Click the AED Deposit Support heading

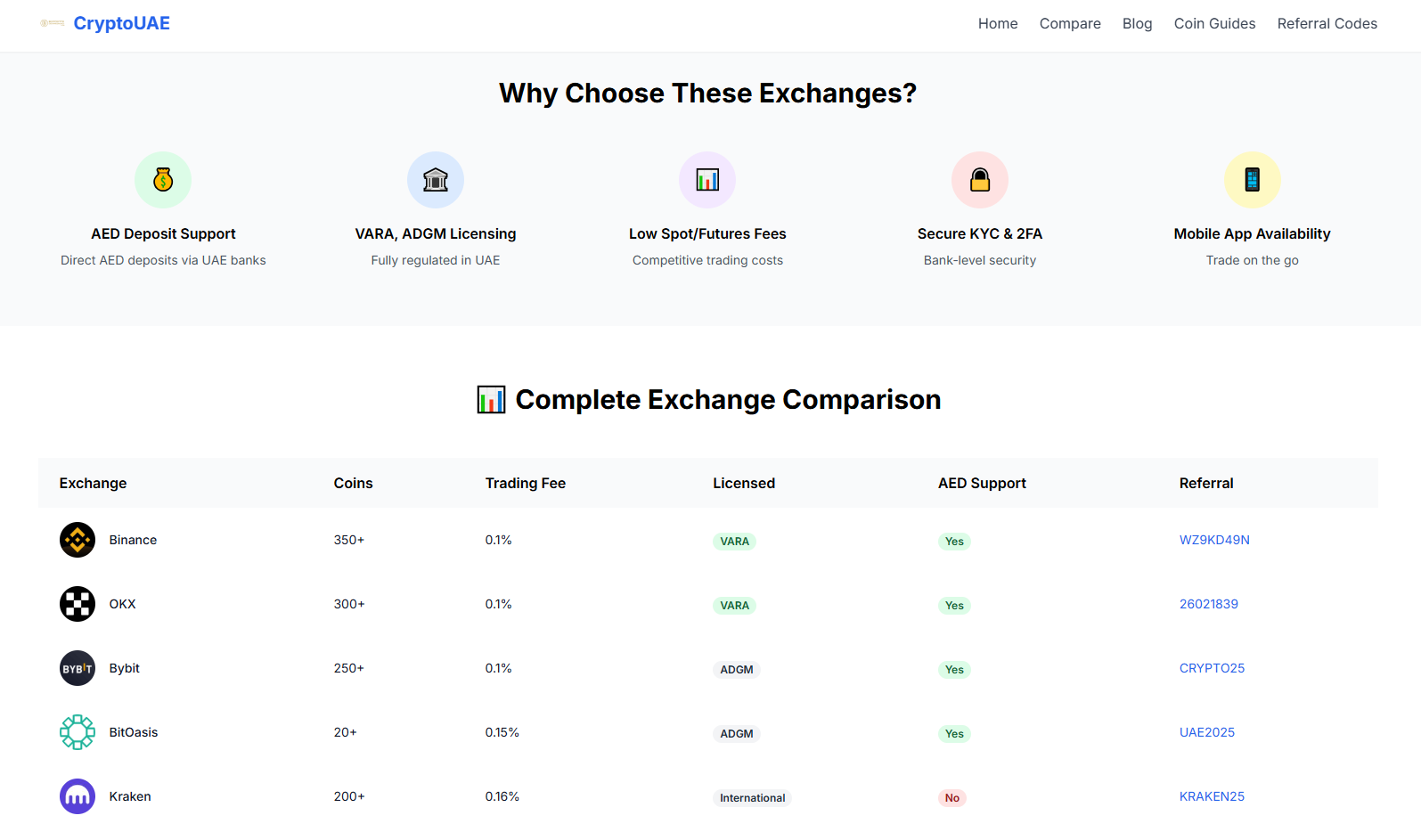pyautogui.click(x=163, y=233)
